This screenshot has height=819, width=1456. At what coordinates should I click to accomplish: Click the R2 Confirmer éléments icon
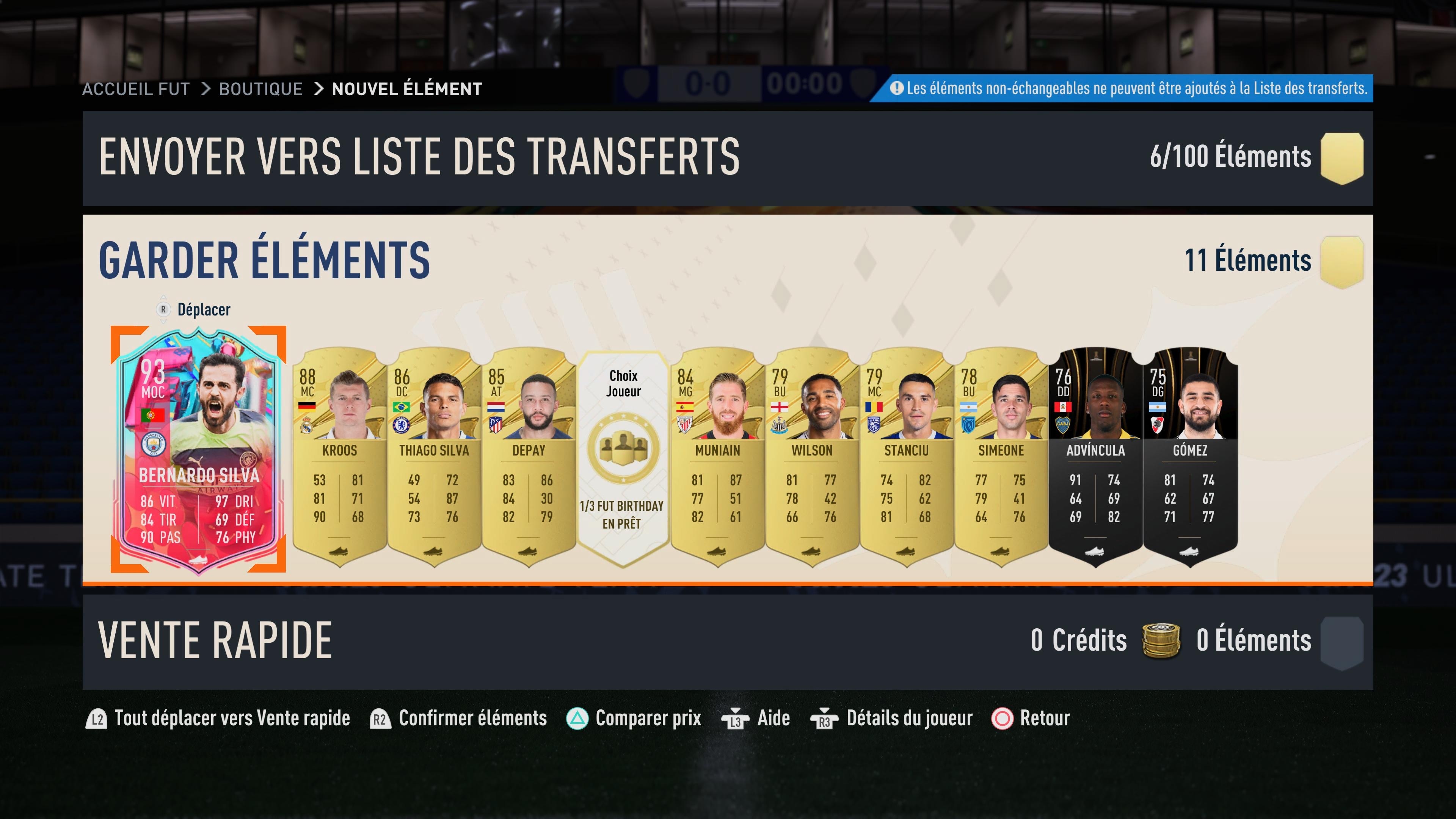[380, 719]
